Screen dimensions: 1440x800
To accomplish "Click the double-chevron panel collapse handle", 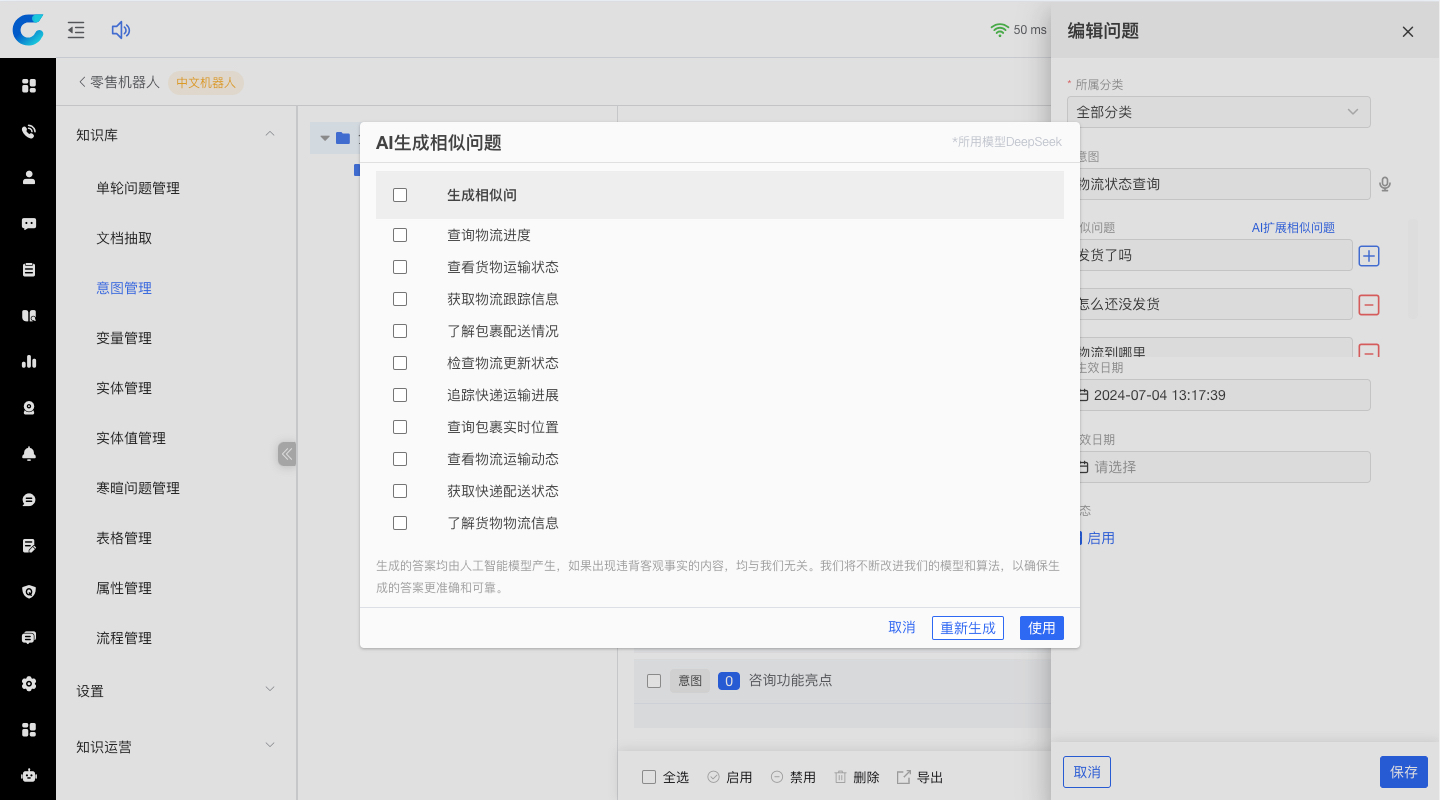I will (287, 454).
